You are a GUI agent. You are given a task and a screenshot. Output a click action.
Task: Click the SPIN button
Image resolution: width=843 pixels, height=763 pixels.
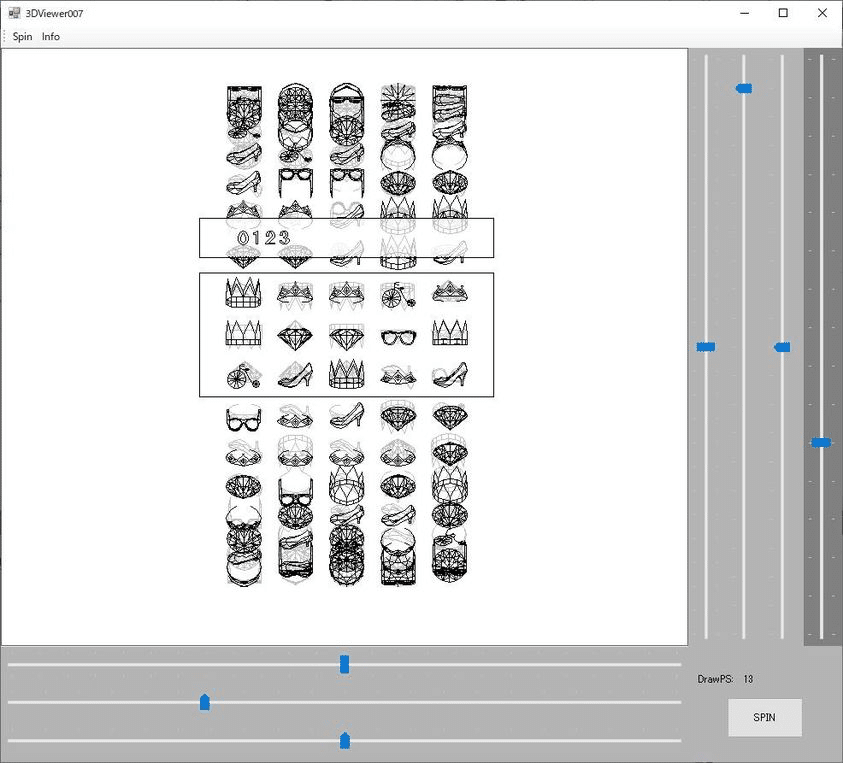pos(765,717)
